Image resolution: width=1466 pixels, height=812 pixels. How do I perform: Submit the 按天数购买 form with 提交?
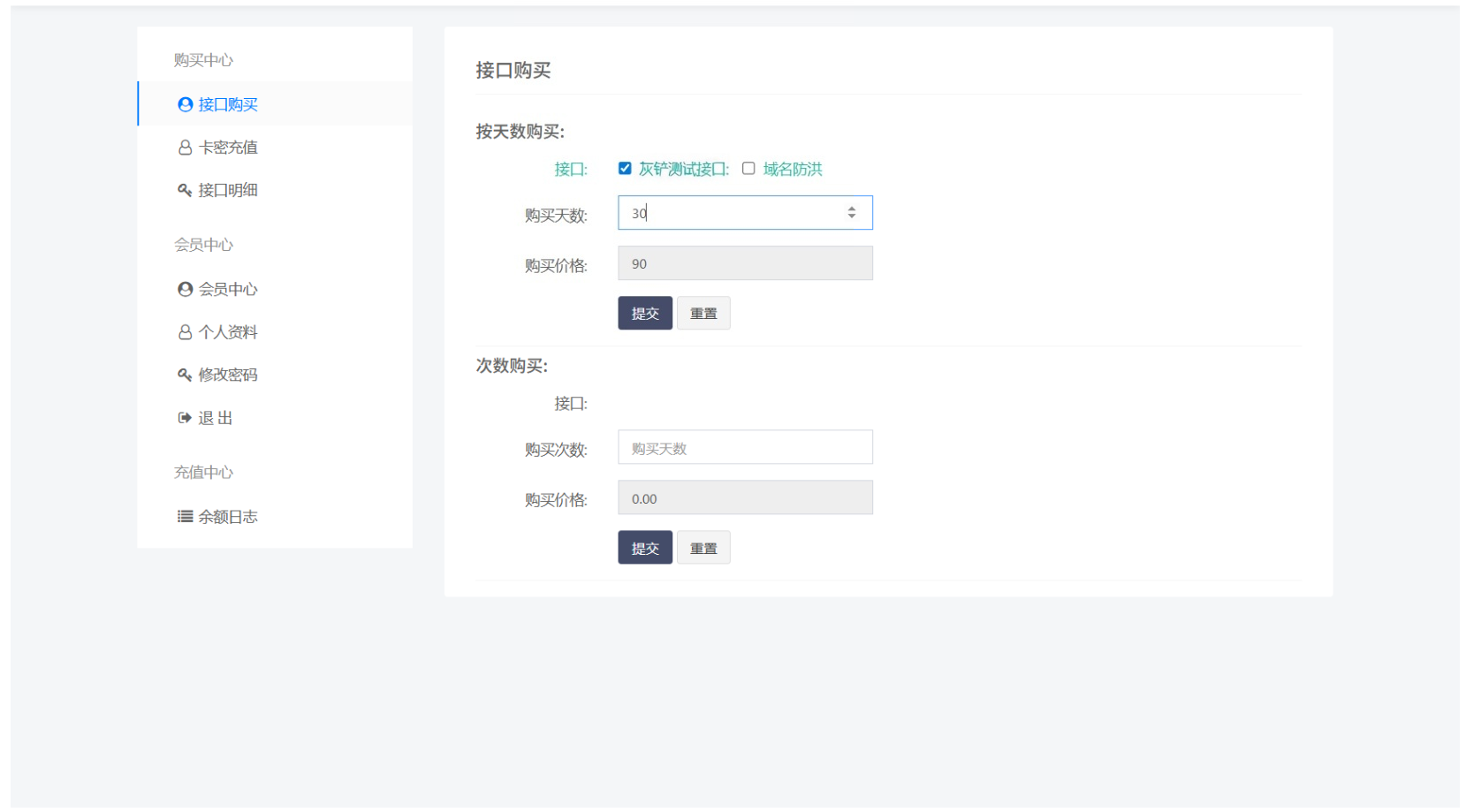[x=645, y=313]
